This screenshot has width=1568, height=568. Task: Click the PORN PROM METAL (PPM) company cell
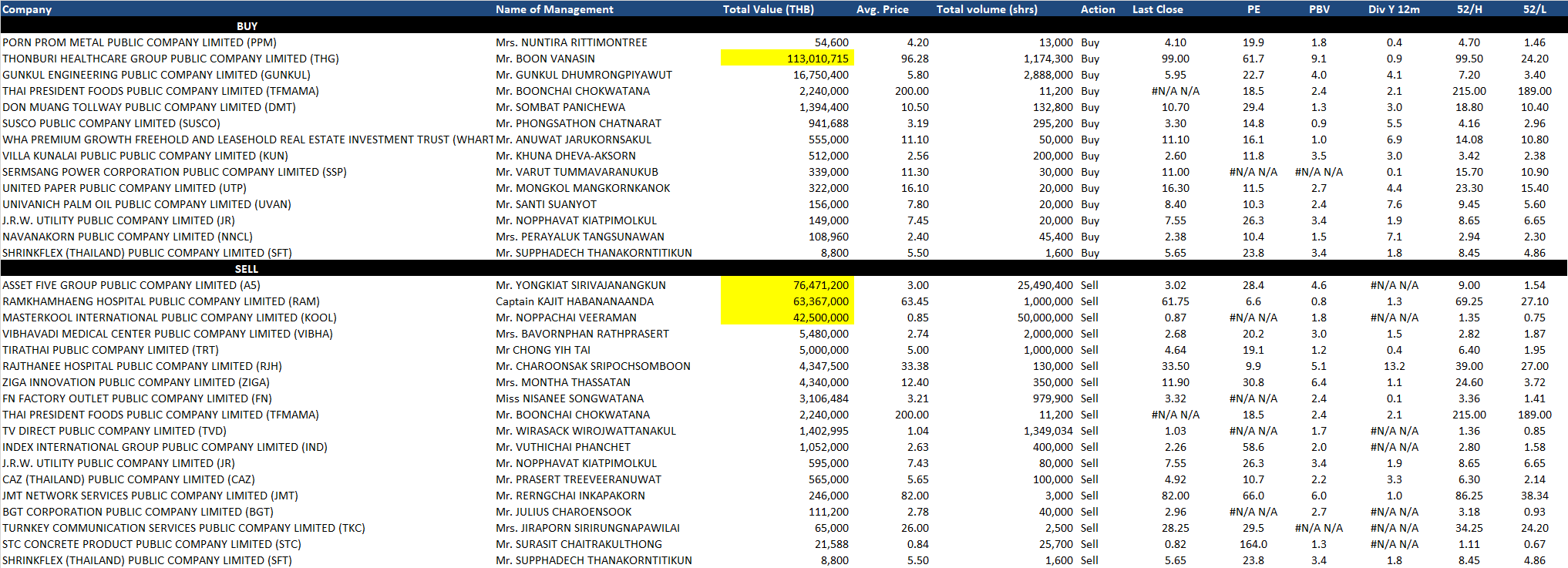click(140, 42)
